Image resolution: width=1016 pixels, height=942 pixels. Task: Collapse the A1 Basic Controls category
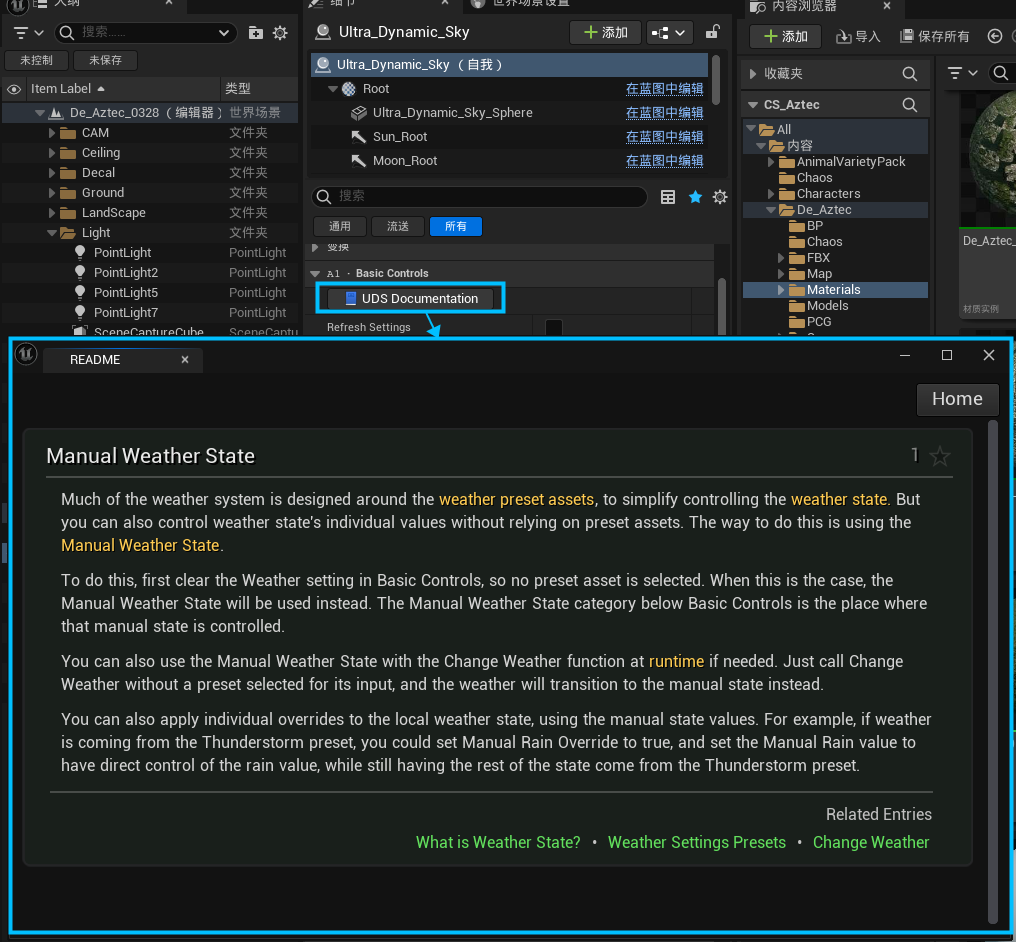tap(316, 273)
